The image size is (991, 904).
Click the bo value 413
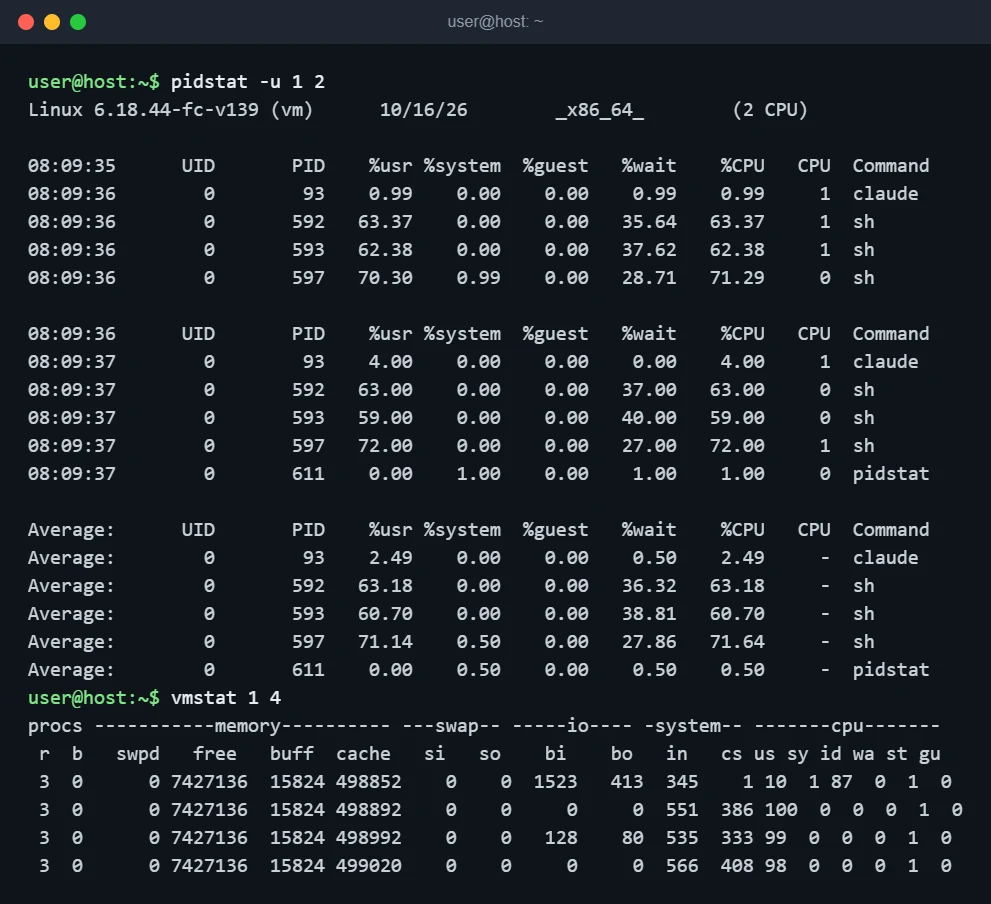tap(627, 782)
